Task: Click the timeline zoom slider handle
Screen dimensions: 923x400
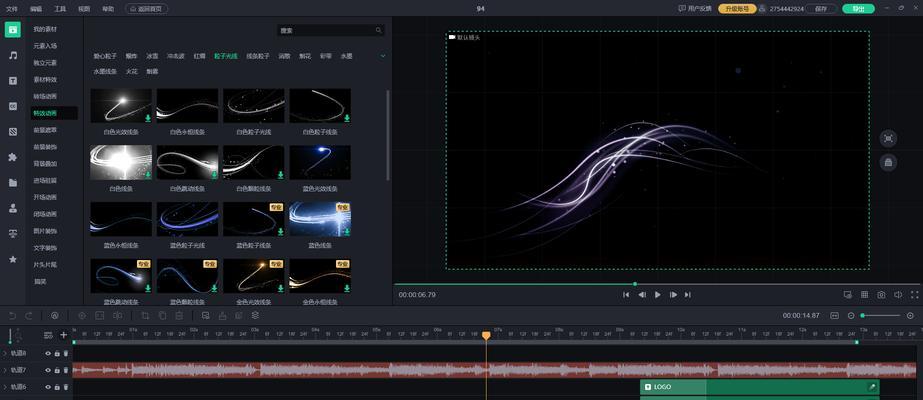Action: 862,316
